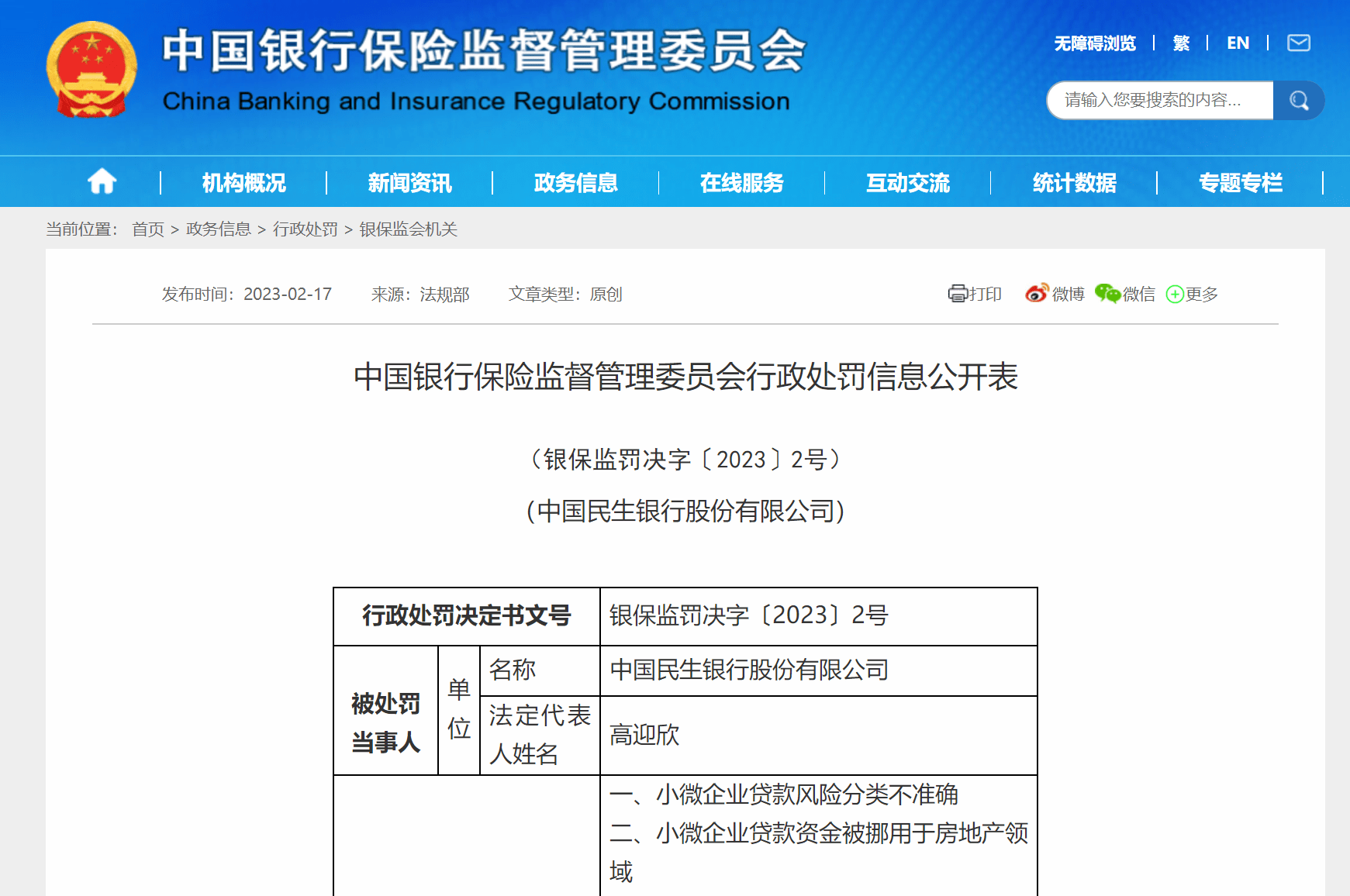Click the 微信 share label
The image size is (1350, 896).
1139,295
